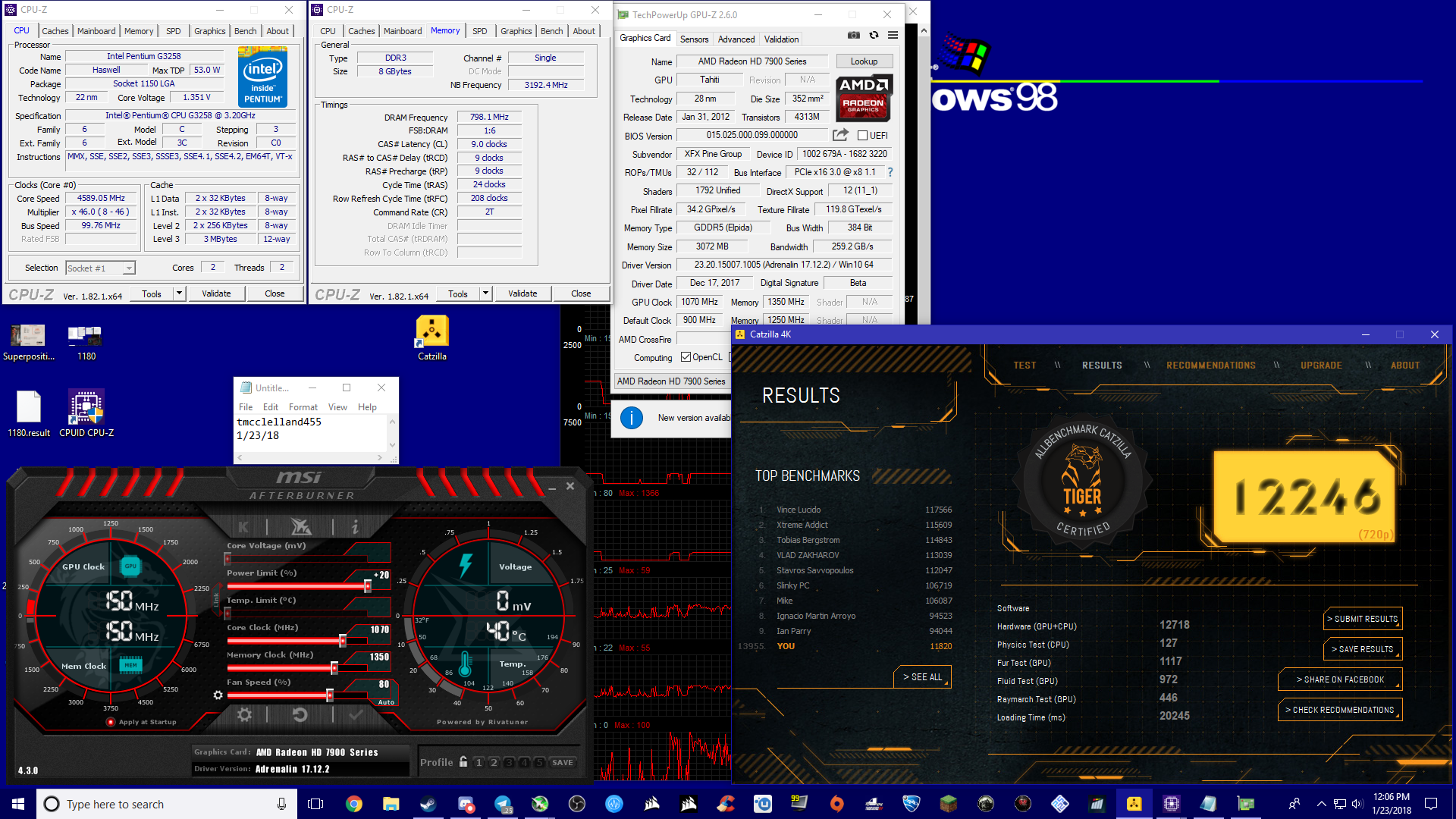
Task: Click the Notepad text area with tmcclelland455
Action: [311, 433]
